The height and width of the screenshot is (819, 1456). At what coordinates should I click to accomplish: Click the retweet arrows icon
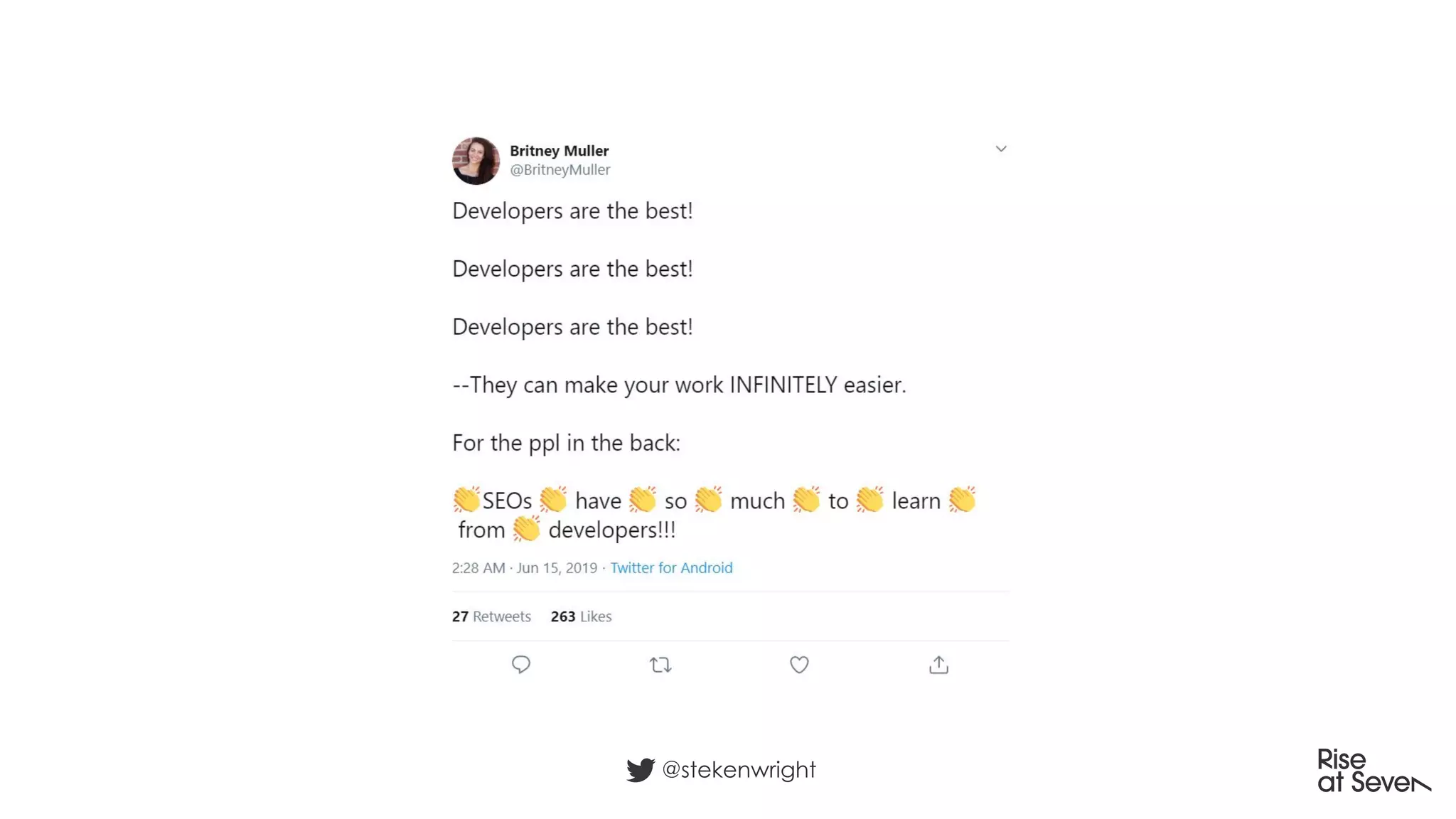pyautogui.click(x=660, y=665)
